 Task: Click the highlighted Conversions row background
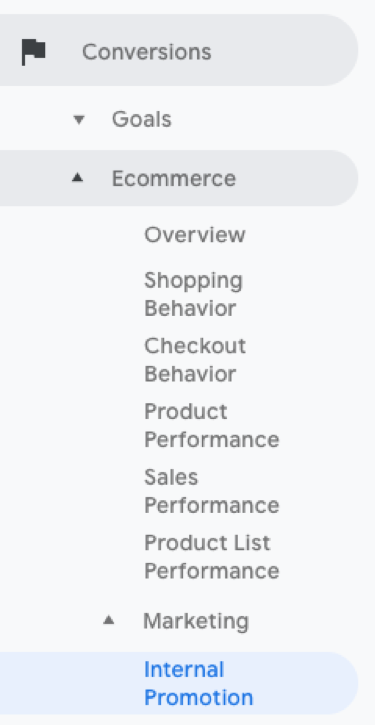click(x=178, y=50)
